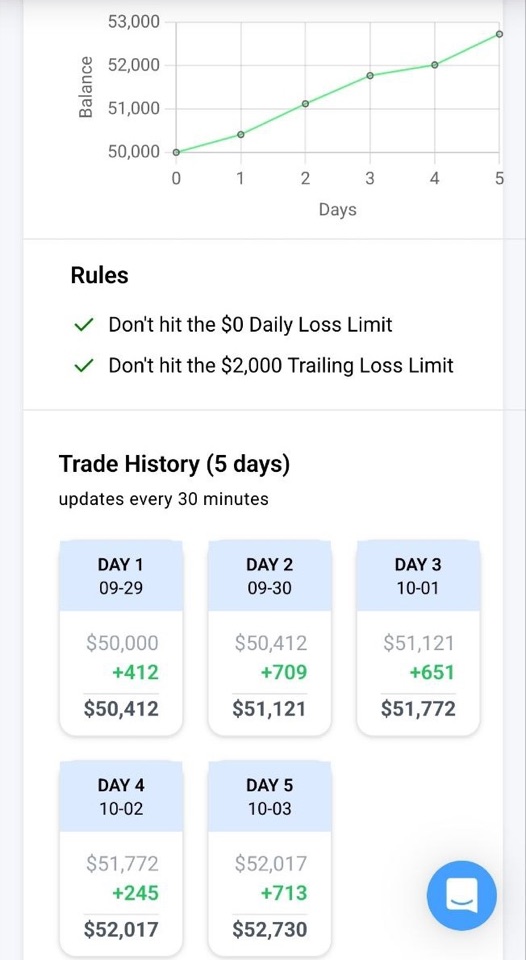This screenshot has width=526, height=960.
Task: Open the blue chat support bubble
Action: 462,896
